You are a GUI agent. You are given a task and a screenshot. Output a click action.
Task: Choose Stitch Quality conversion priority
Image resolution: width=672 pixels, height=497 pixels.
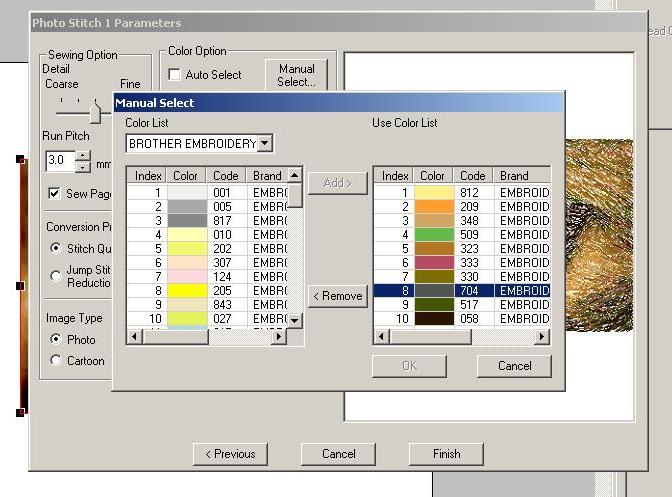tap(56, 248)
